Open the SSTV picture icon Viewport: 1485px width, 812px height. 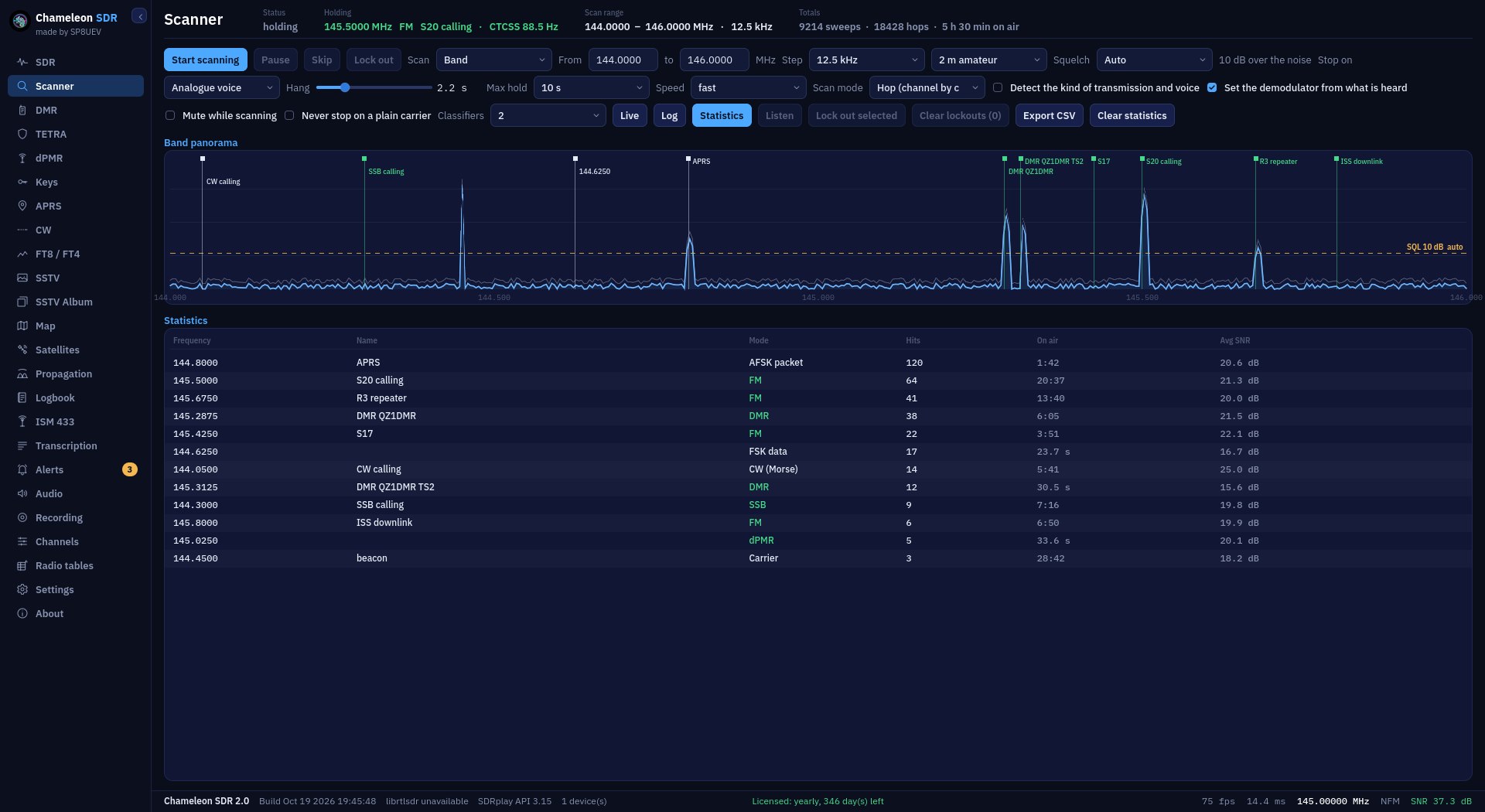tap(22, 278)
